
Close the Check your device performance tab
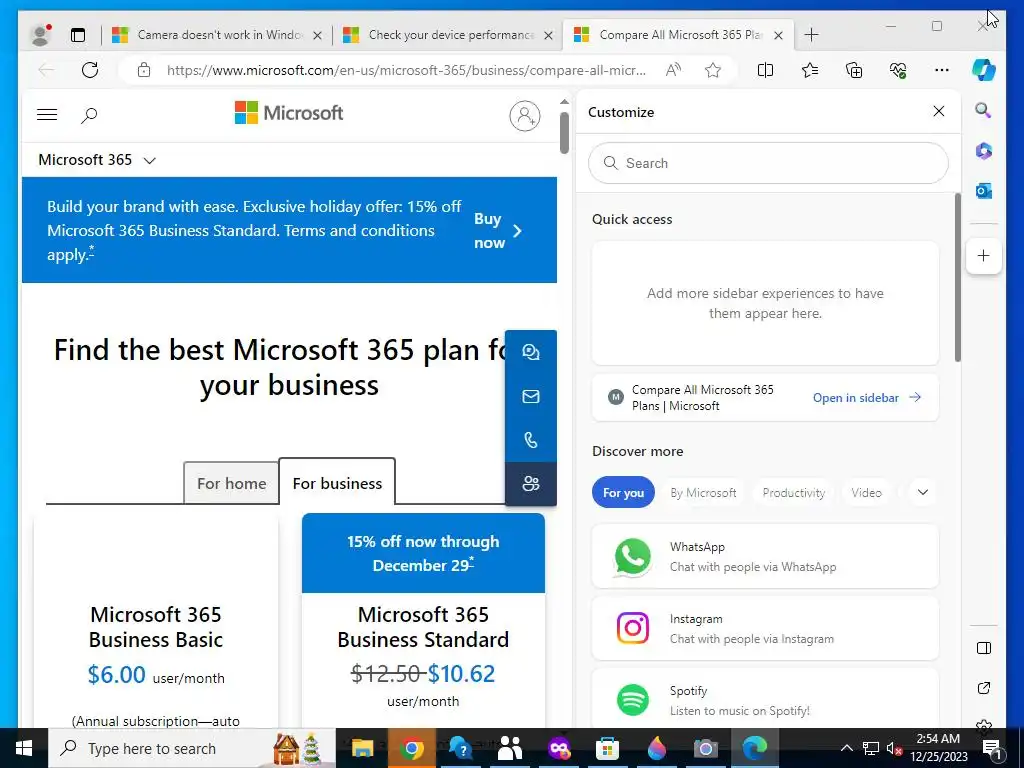click(x=549, y=35)
